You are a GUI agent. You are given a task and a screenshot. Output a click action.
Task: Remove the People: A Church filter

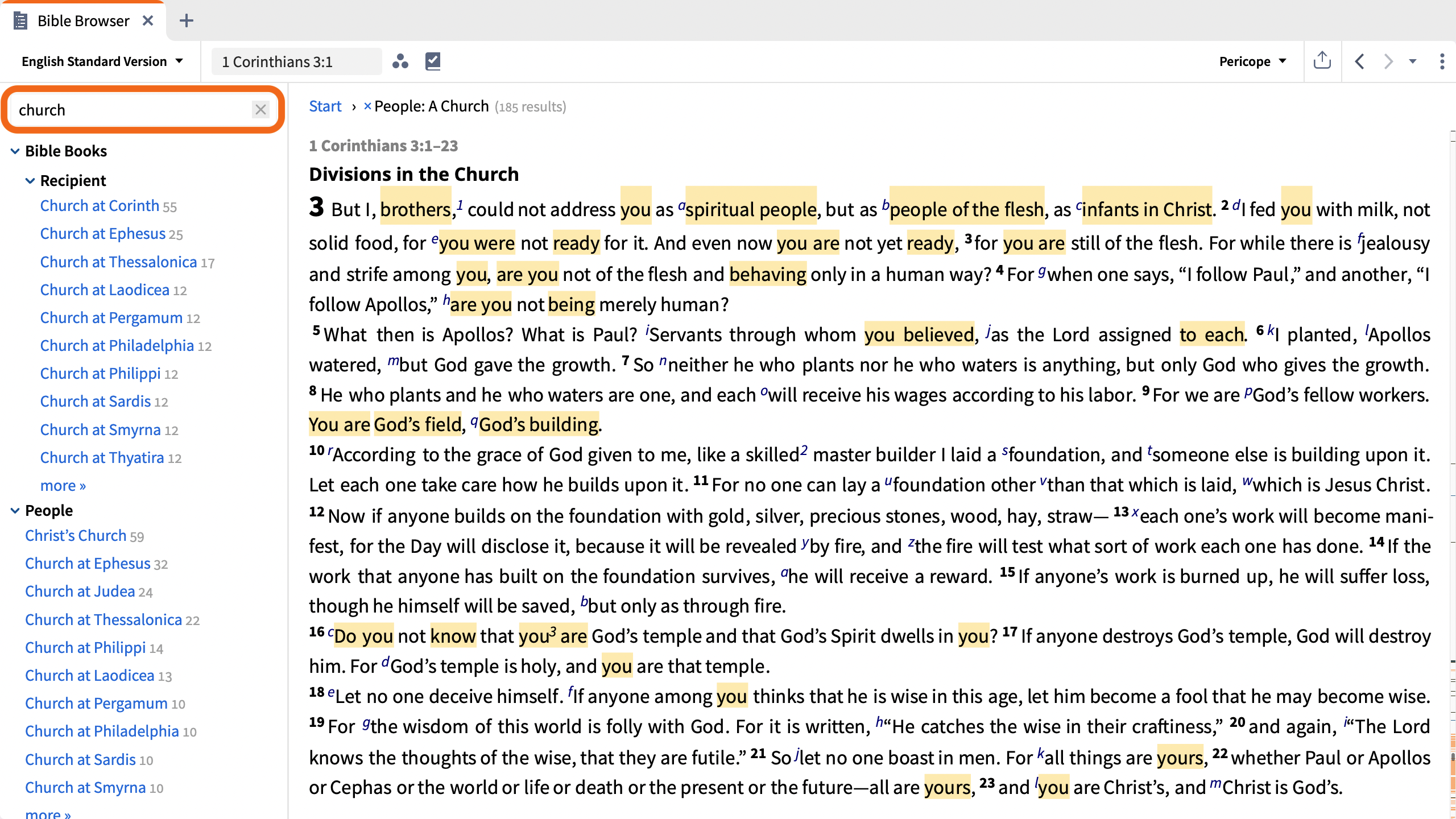pos(367,106)
